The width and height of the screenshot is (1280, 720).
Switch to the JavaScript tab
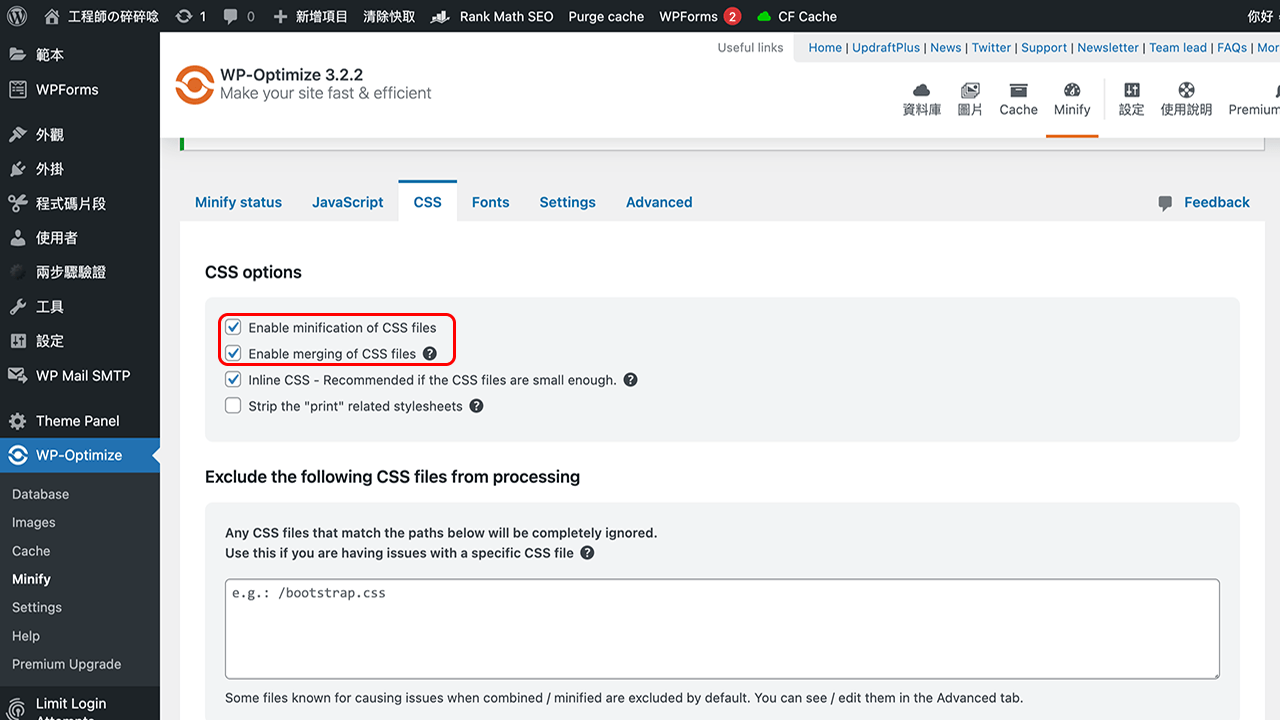[347, 202]
